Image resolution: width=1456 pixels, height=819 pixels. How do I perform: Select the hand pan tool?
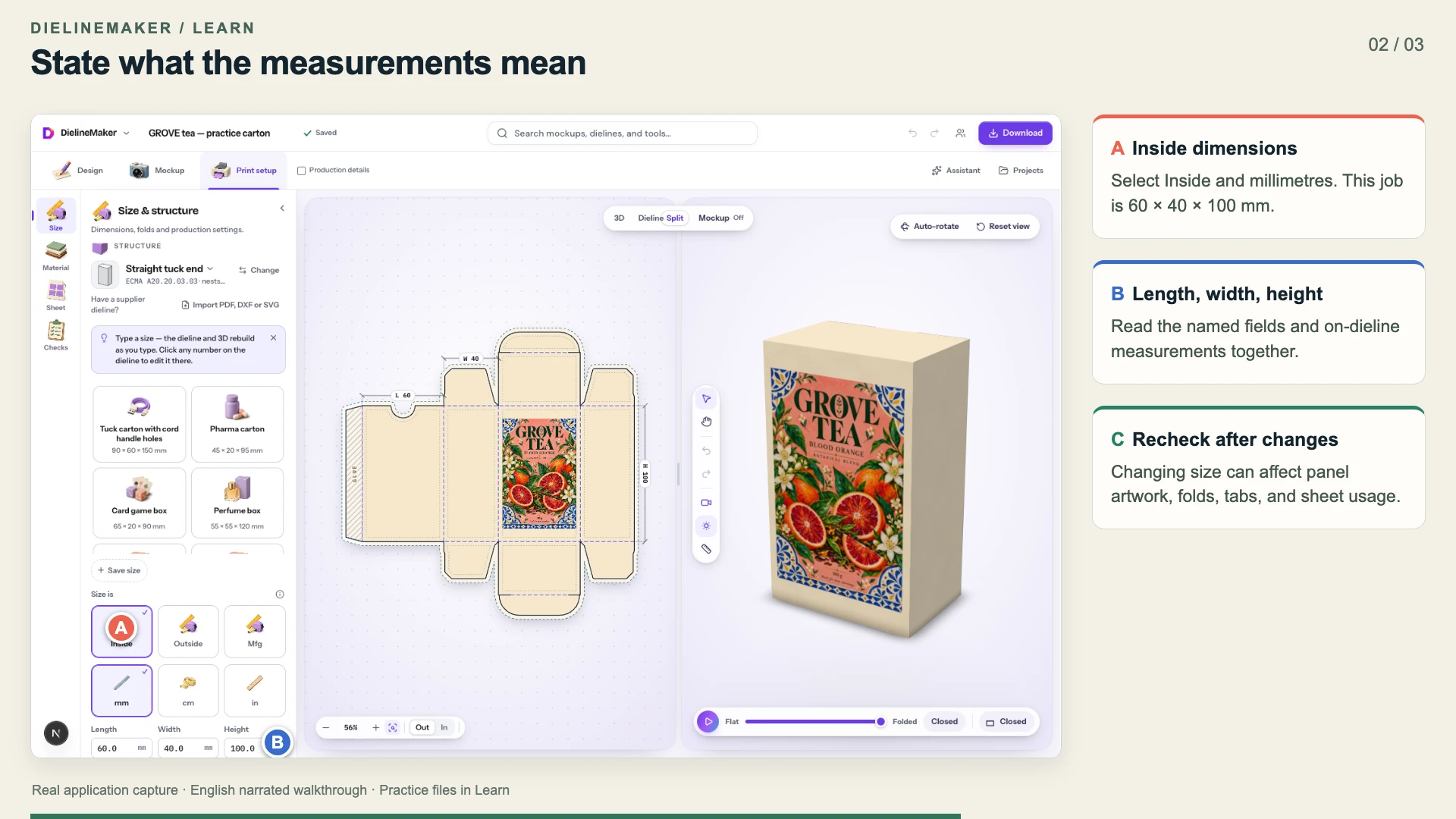tap(706, 422)
